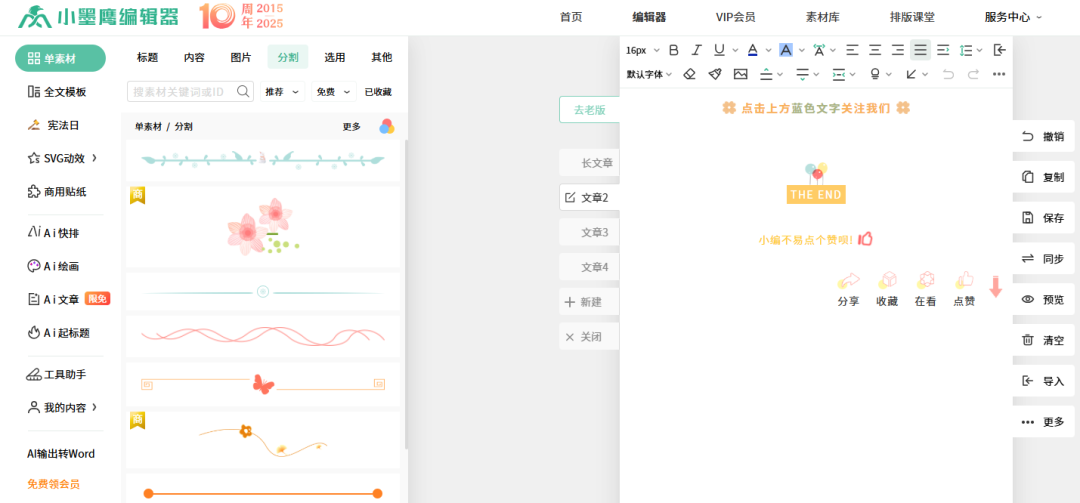Apply the text background highlight tool
Screen dimensions: 1080x503
tap(786, 50)
